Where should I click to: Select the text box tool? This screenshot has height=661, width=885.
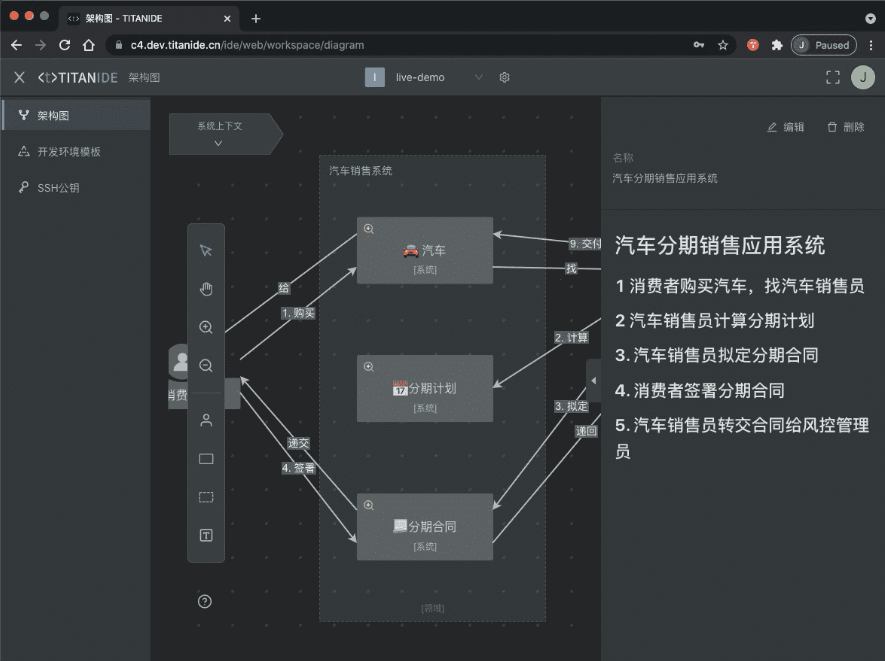[x=206, y=536]
